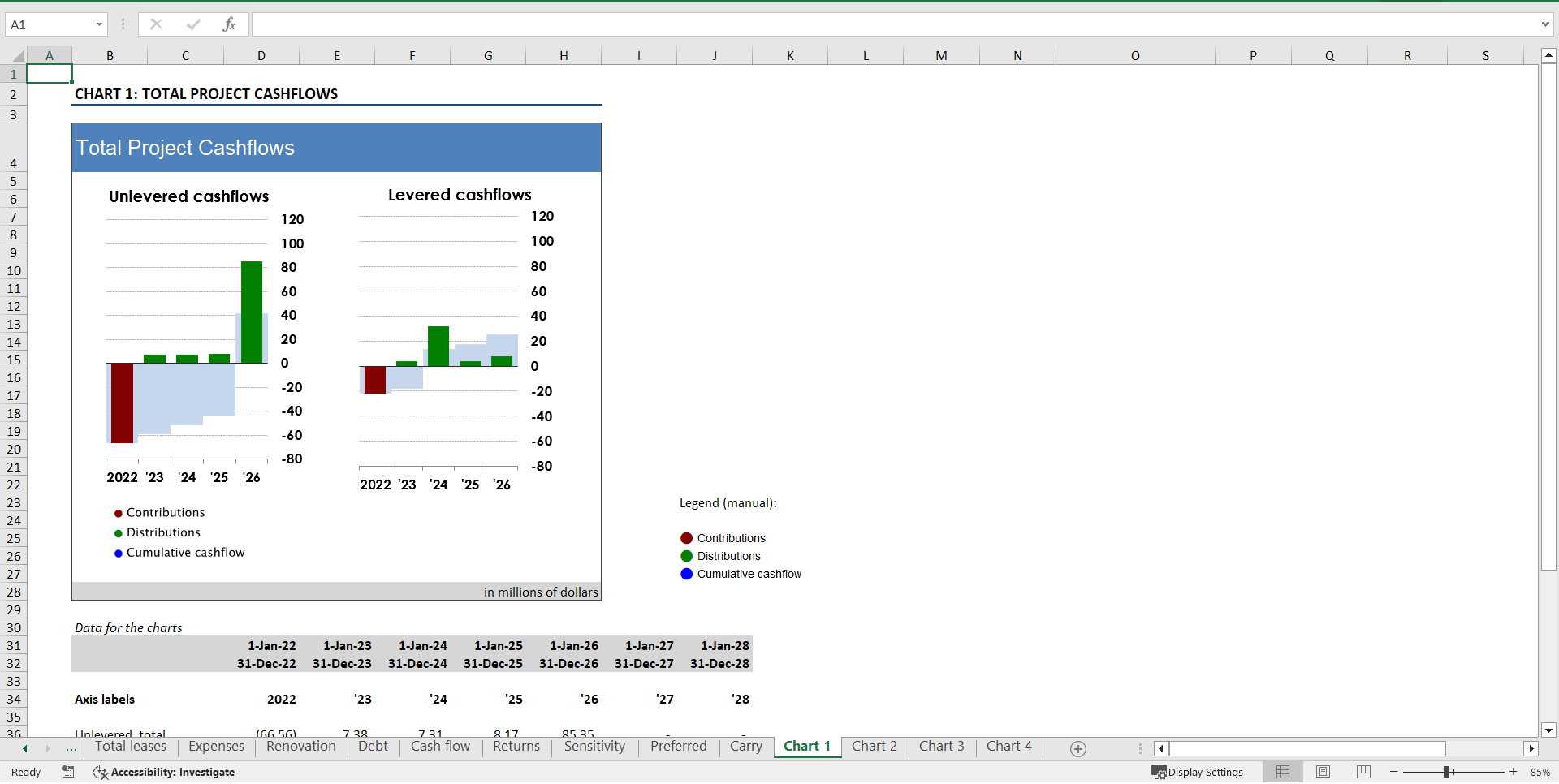
Task: Expand the Name Box dropdown
Action: pyautogui.click(x=99, y=24)
